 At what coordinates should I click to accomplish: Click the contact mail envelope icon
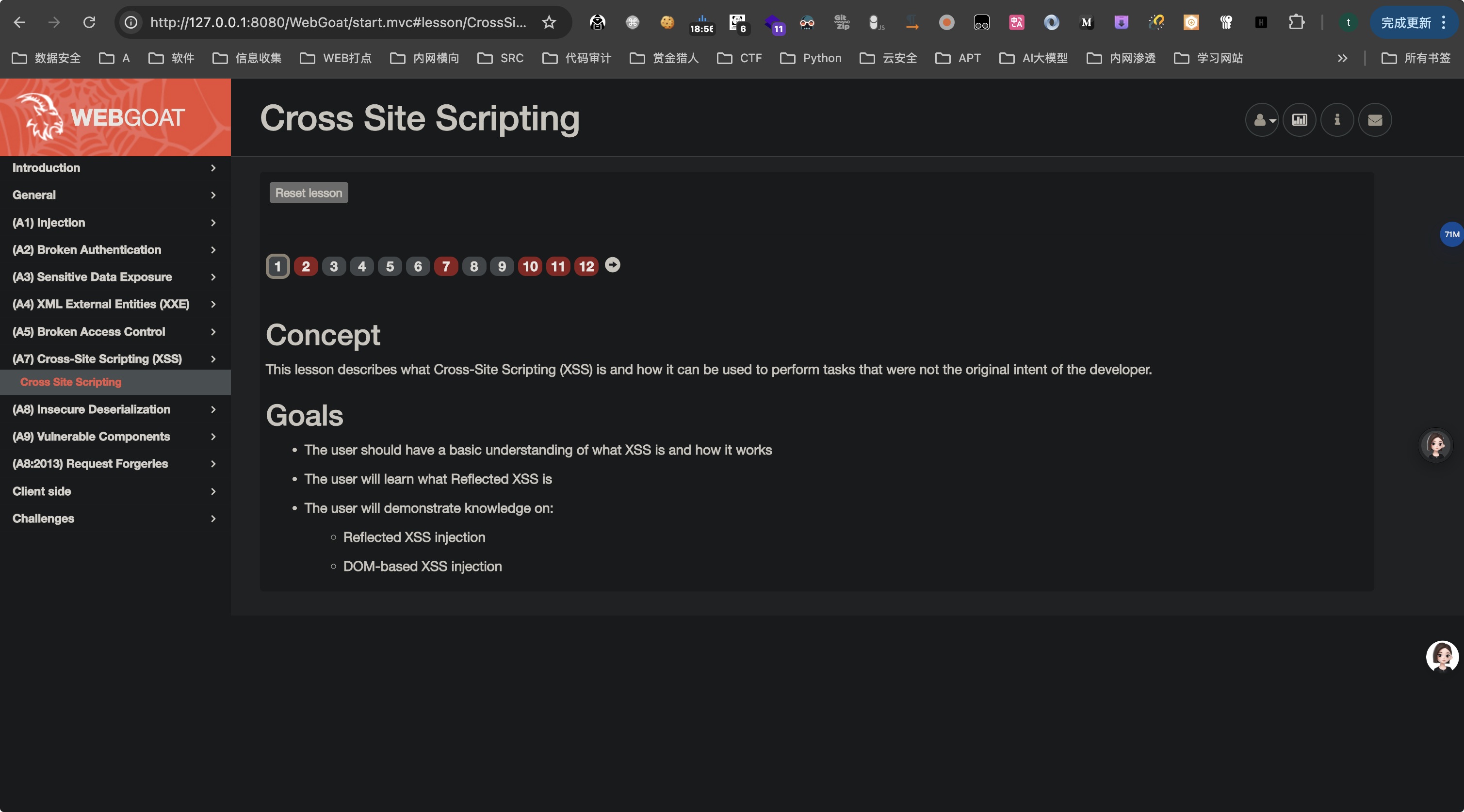tap(1374, 120)
